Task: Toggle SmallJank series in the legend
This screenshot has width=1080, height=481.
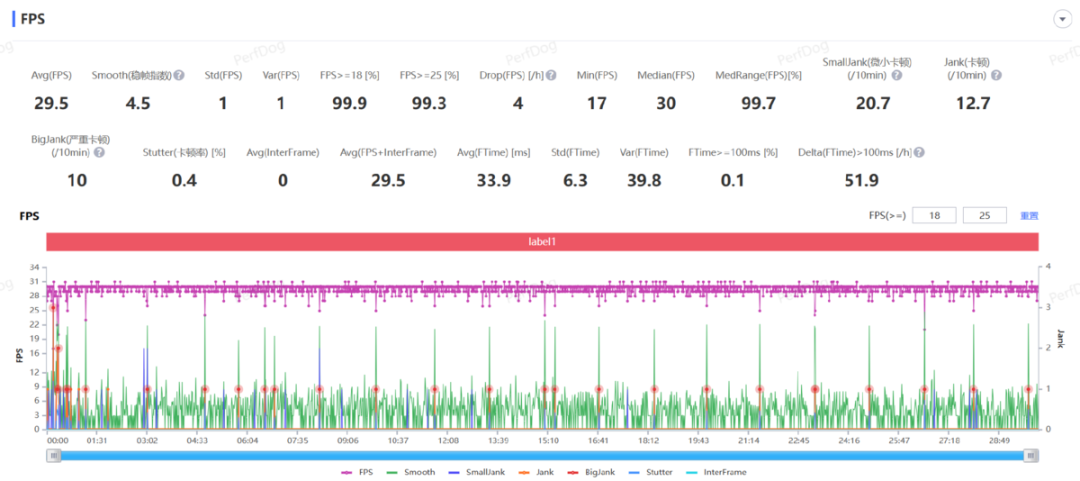Action: (477, 472)
